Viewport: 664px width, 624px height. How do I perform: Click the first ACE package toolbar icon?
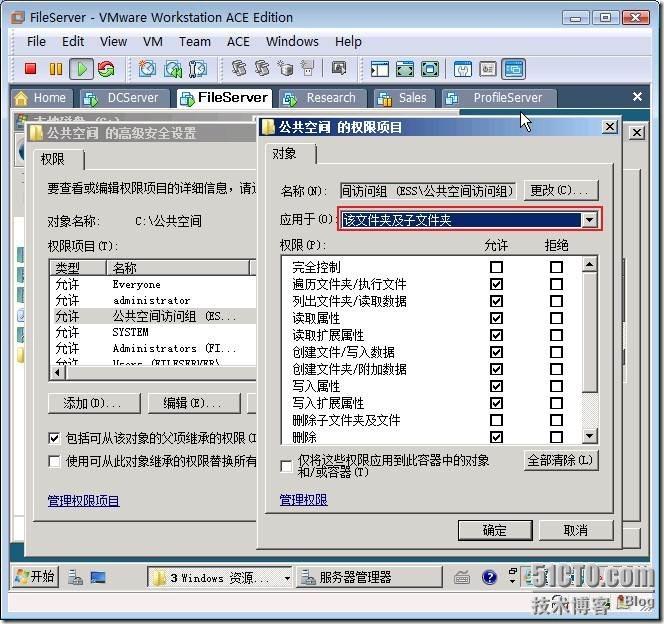pos(239,68)
